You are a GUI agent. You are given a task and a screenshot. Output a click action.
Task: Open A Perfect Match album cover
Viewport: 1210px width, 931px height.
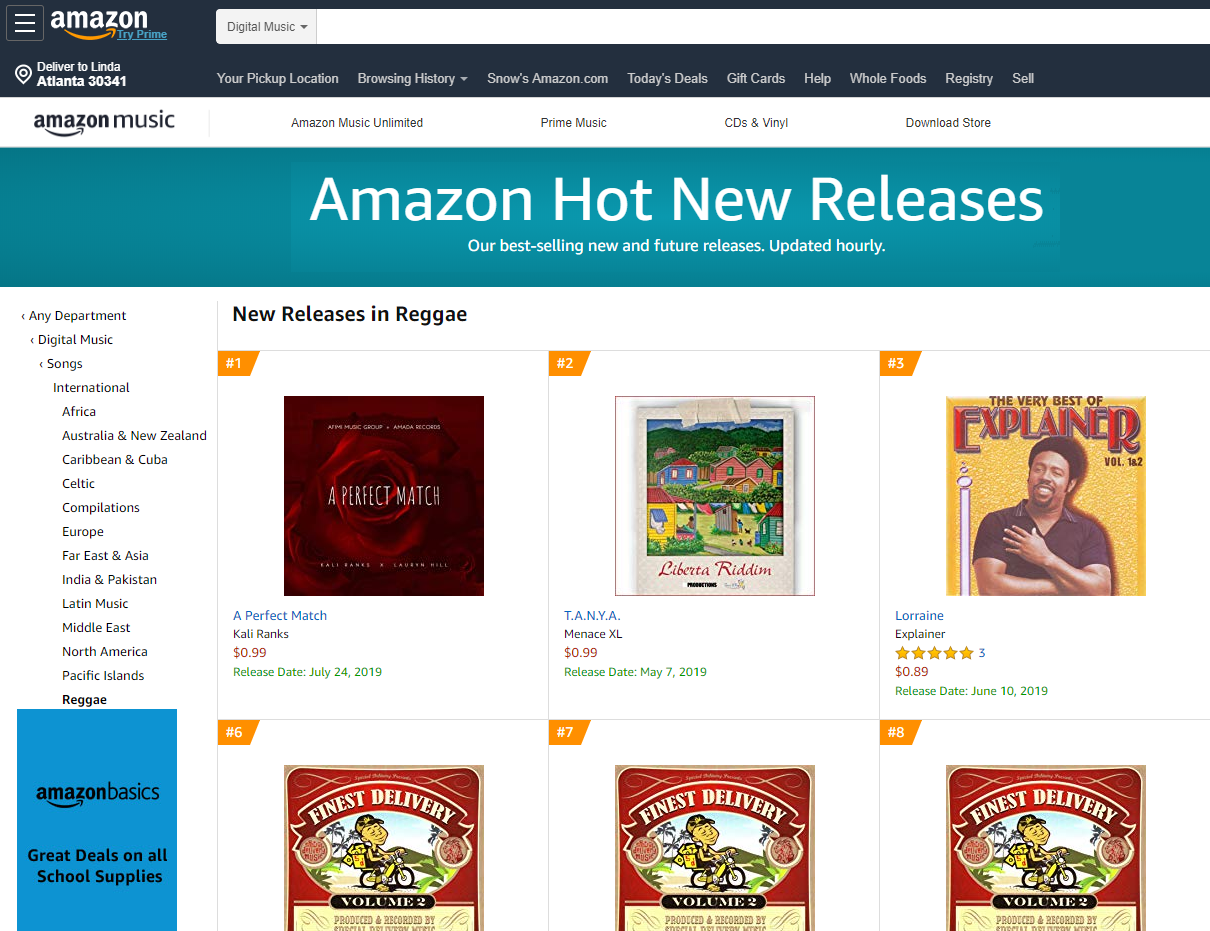[x=384, y=496]
